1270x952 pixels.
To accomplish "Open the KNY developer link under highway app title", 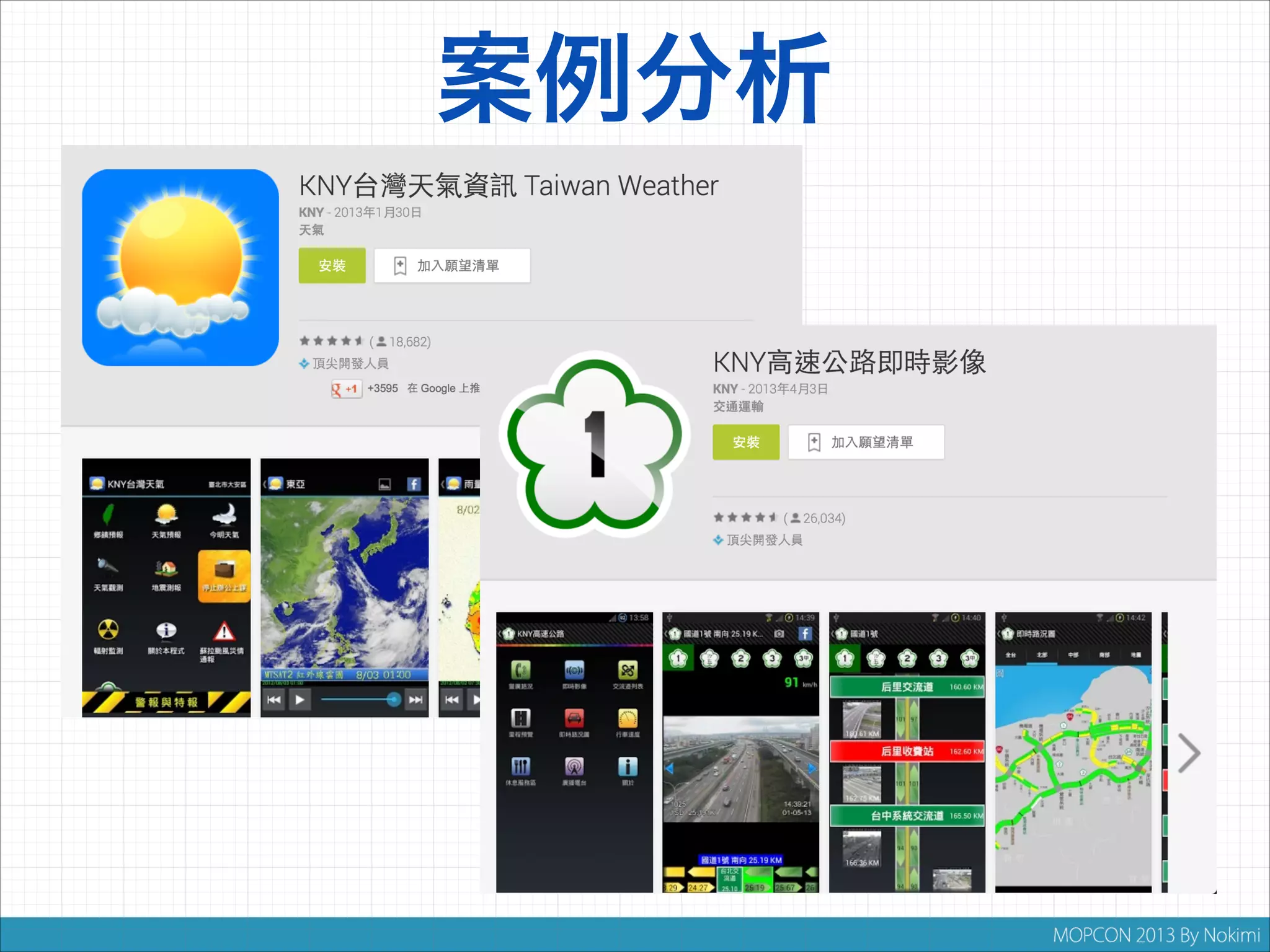I will (x=724, y=389).
